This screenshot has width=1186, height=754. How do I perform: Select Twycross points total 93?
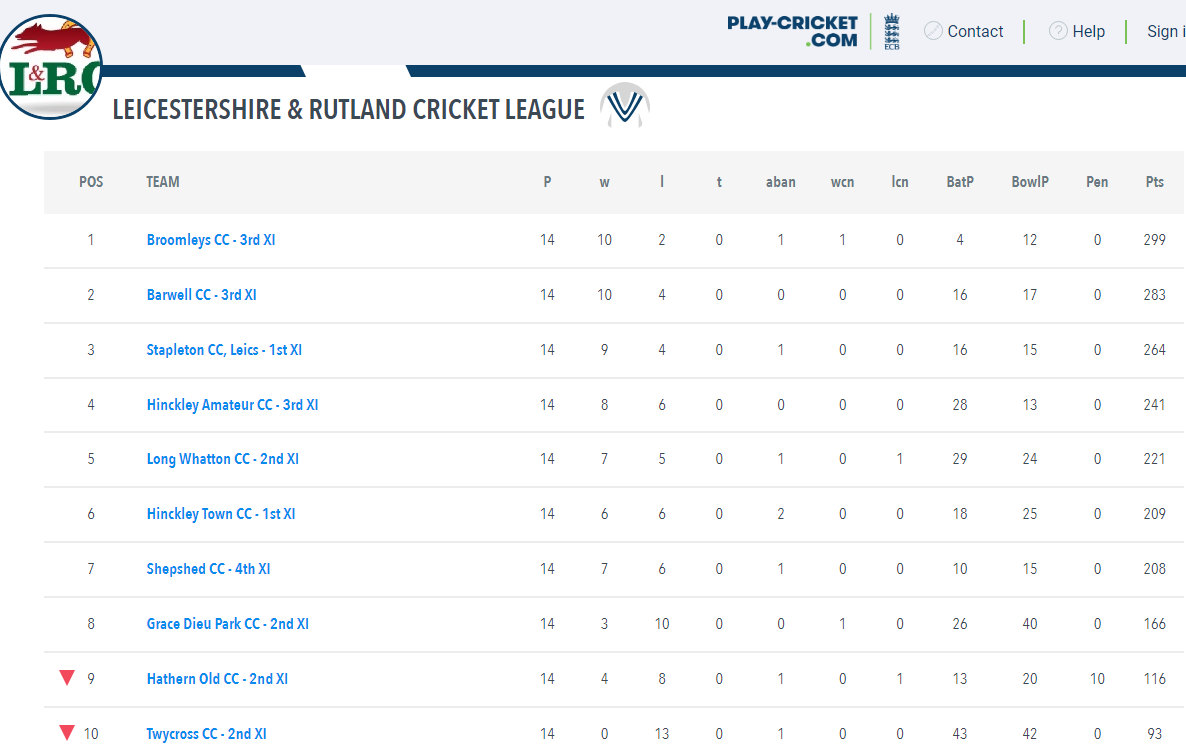(1154, 734)
